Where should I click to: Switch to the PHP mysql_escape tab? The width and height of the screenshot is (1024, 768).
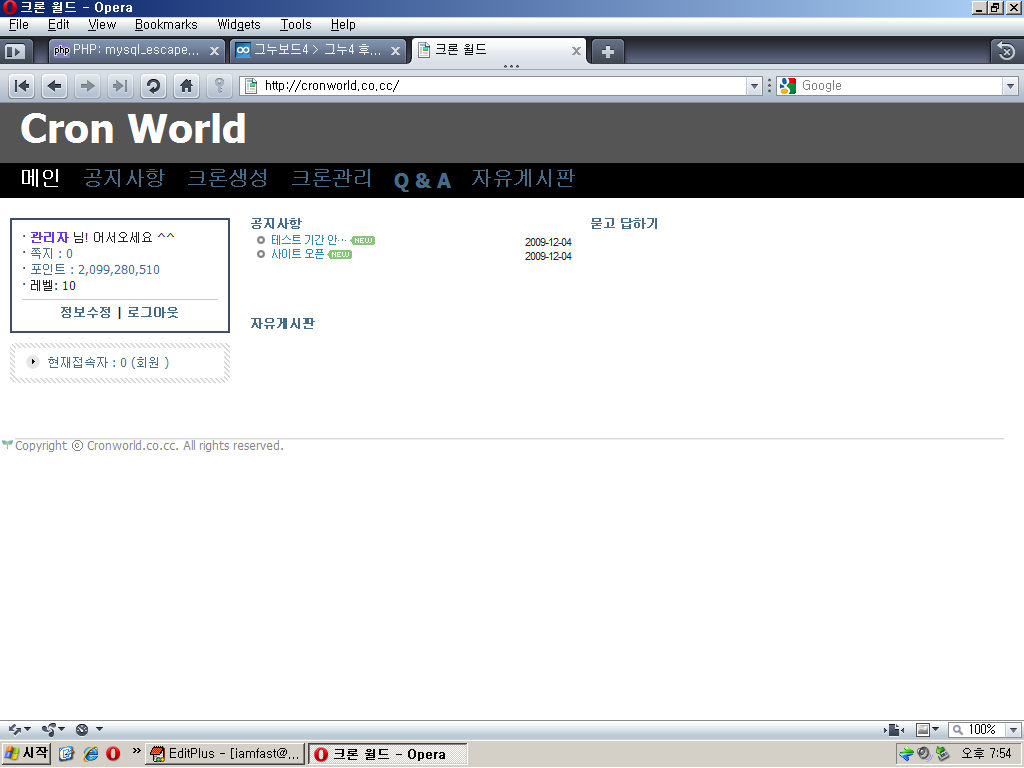coord(127,50)
